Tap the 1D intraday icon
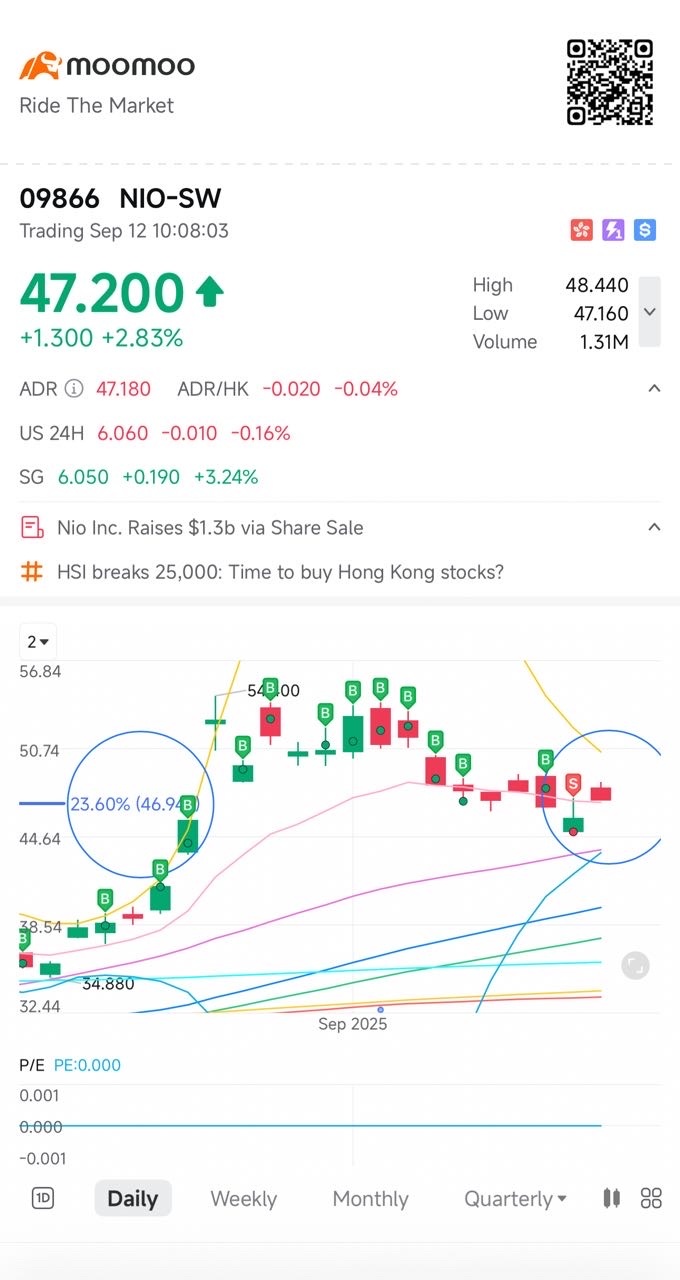 pos(43,1198)
